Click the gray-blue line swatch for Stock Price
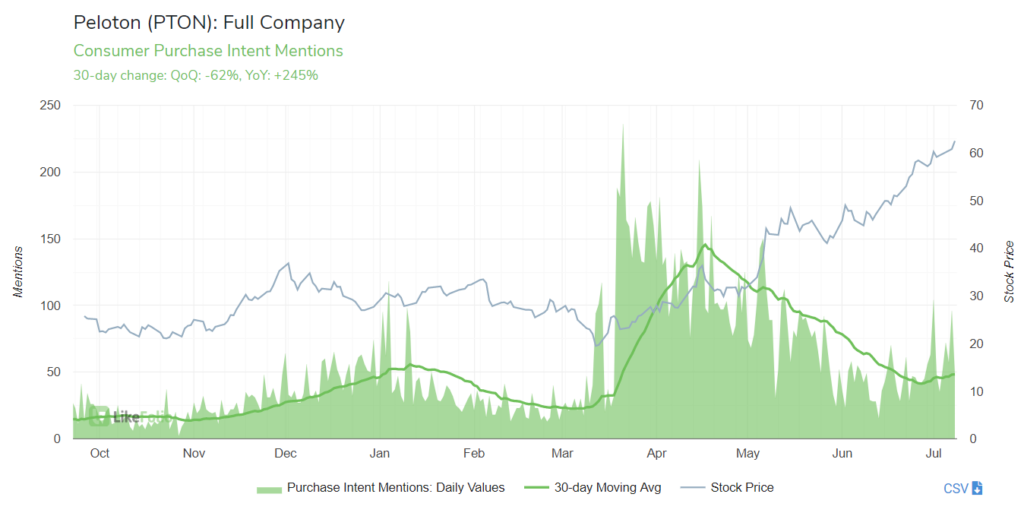This screenshot has width=1024, height=513. pos(693,488)
